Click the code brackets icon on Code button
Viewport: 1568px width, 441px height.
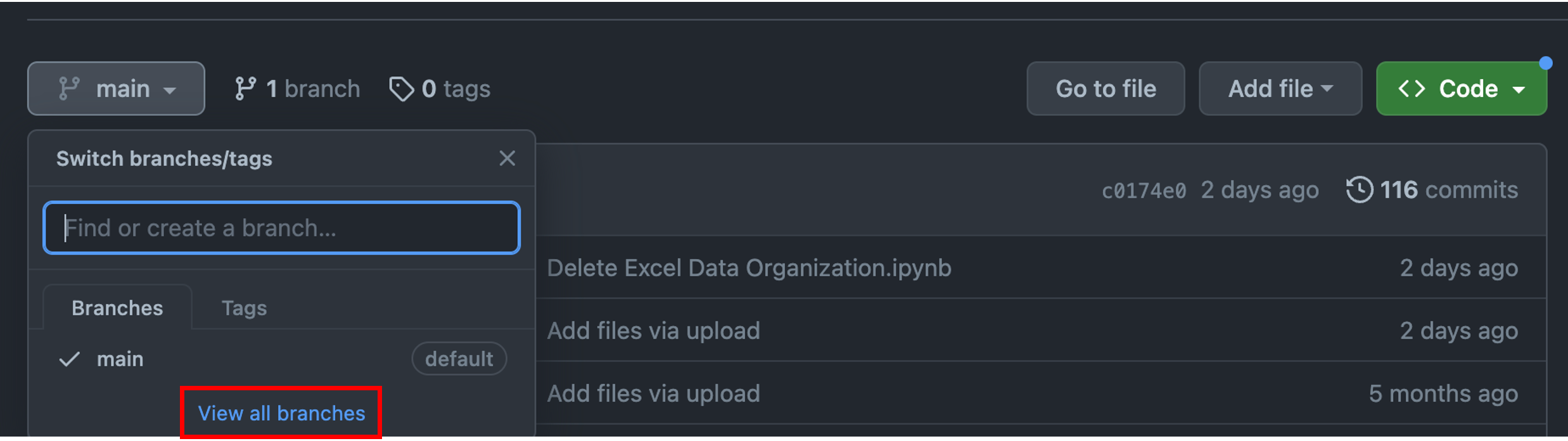1412,89
